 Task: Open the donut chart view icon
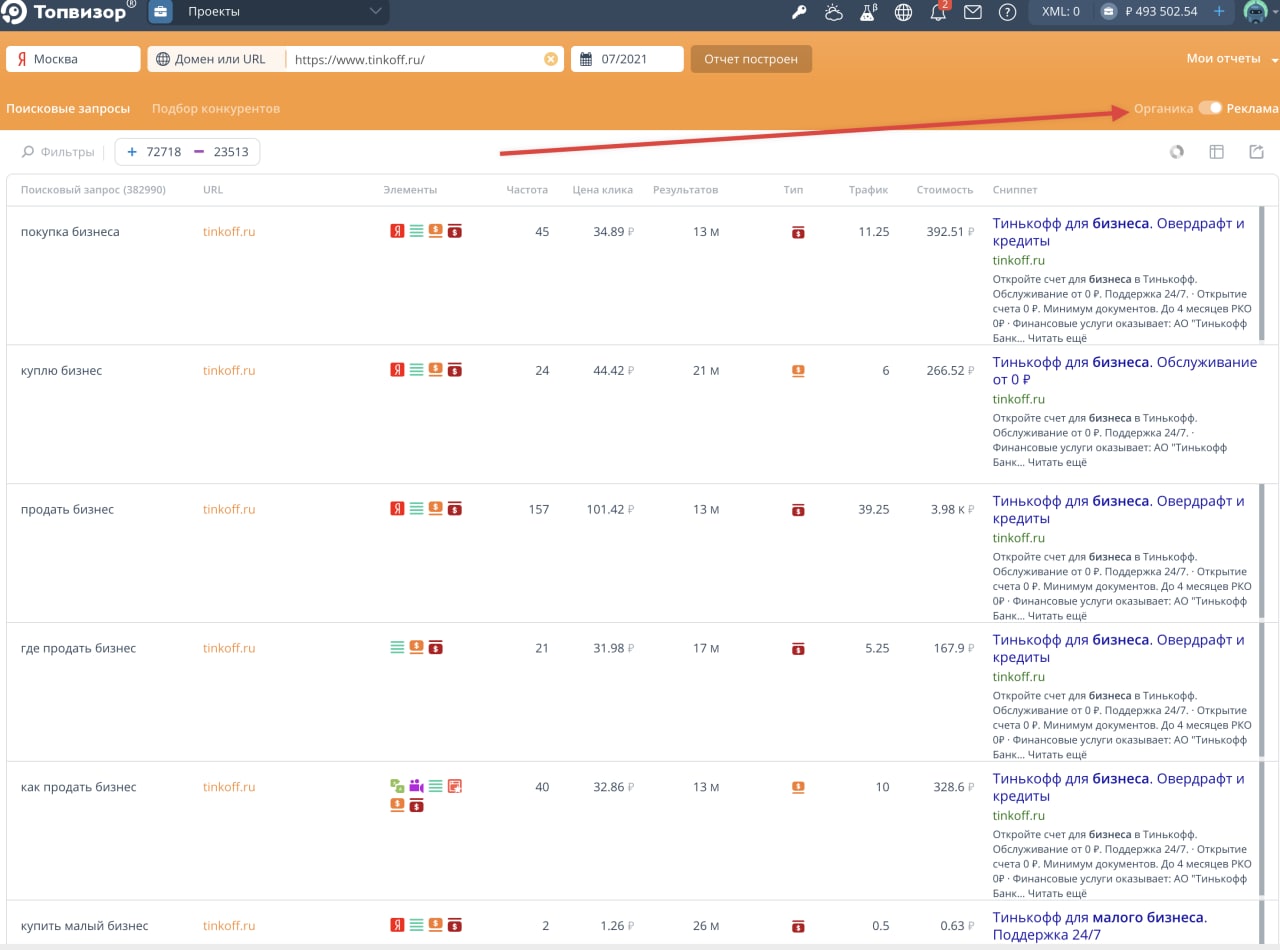click(x=1177, y=152)
